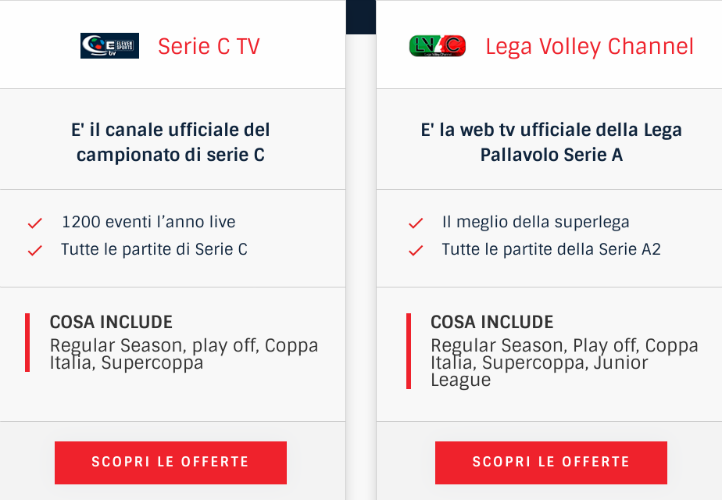
Task: Click checkmark beside Il meglio della superlega
Action: pyautogui.click(x=416, y=223)
